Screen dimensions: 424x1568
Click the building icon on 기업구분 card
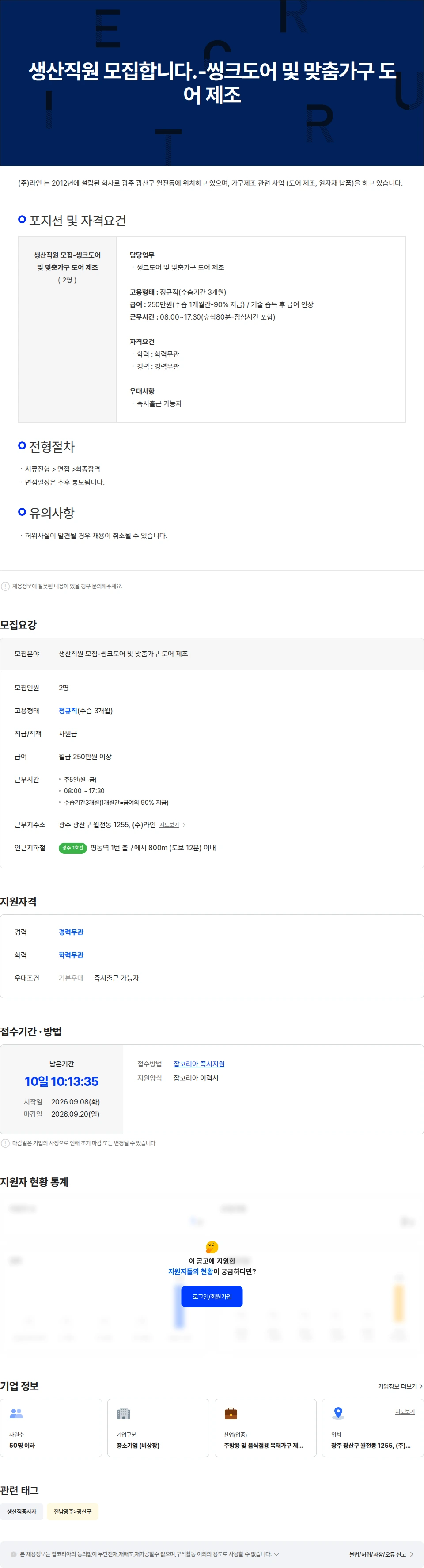tap(124, 1413)
